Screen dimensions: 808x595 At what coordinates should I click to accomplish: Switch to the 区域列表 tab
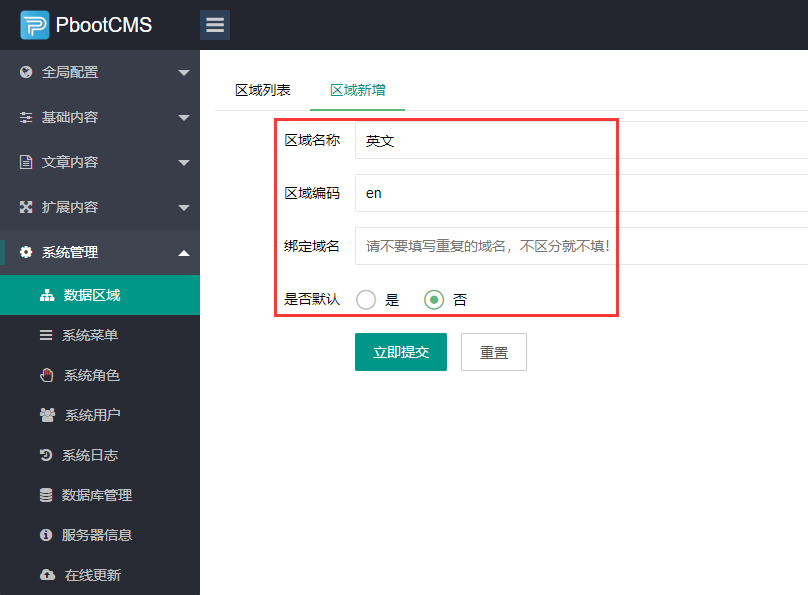[x=262, y=89]
